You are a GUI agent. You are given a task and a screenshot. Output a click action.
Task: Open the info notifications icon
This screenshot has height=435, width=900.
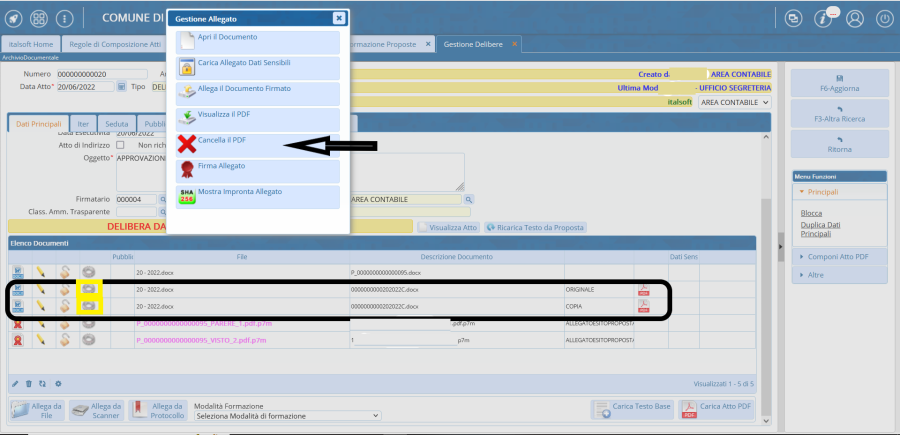click(x=822, y=18)
